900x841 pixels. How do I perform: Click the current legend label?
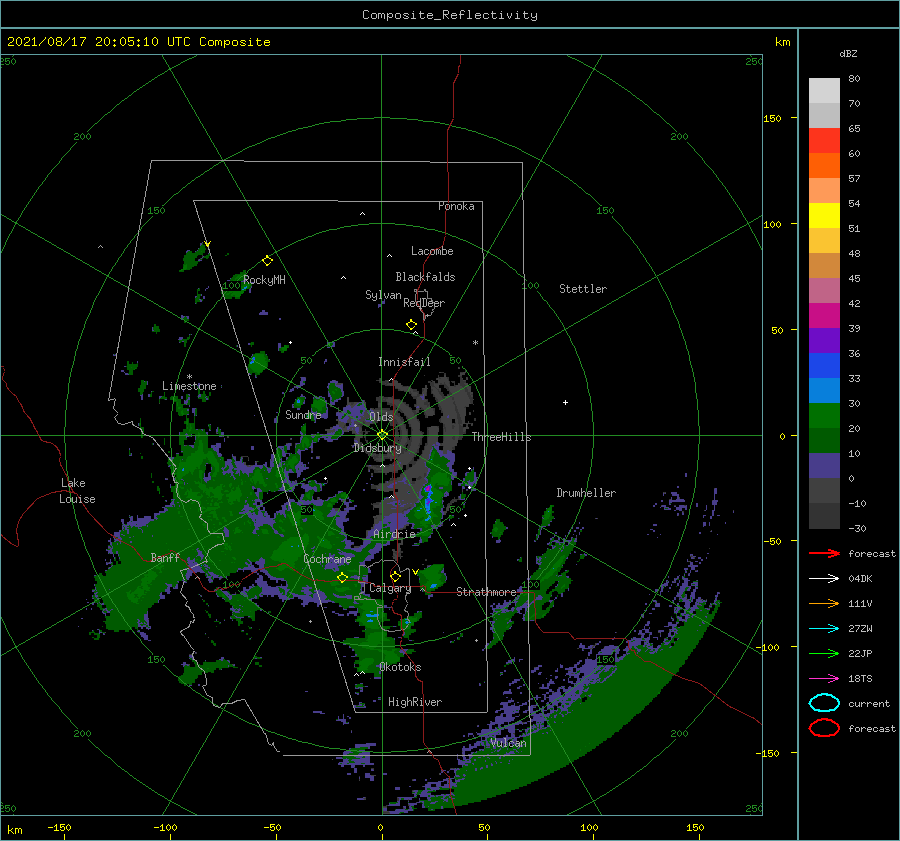pos(869,703)
